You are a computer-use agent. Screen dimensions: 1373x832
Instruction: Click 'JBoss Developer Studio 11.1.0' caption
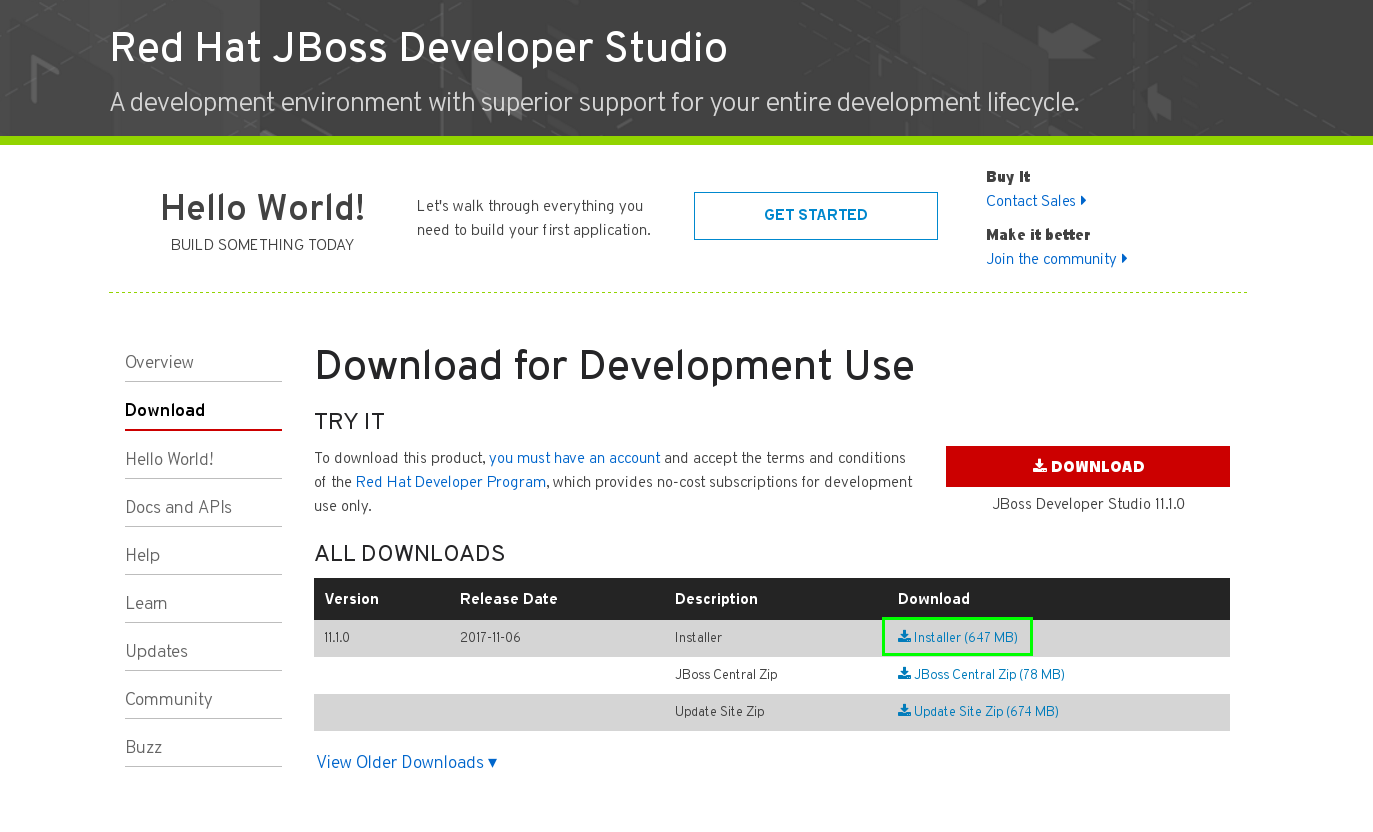(1088, 504)
